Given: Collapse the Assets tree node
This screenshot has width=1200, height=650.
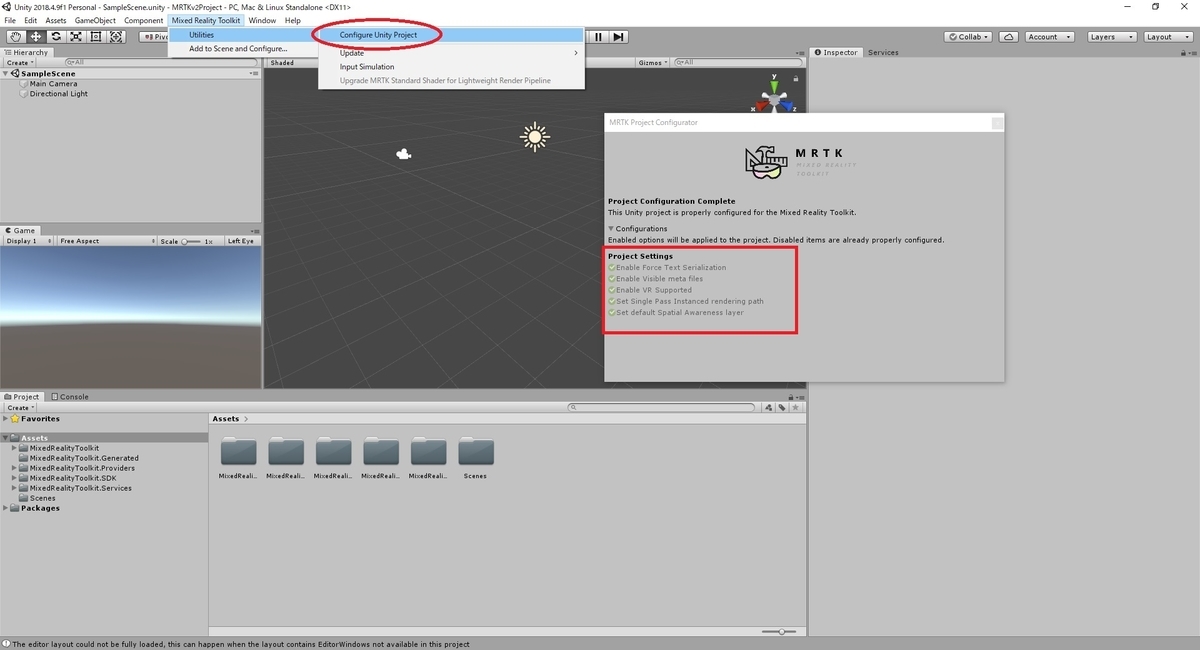Looking at the screenshot, I should pos(5,438).
